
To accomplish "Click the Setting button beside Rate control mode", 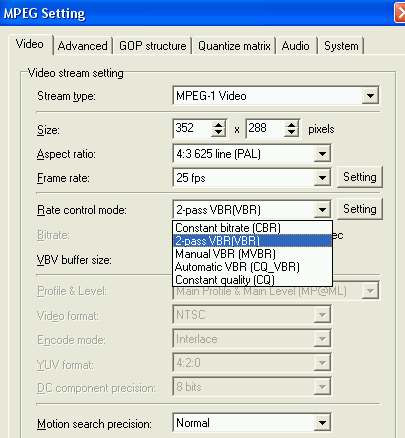I will pos(360,209).
